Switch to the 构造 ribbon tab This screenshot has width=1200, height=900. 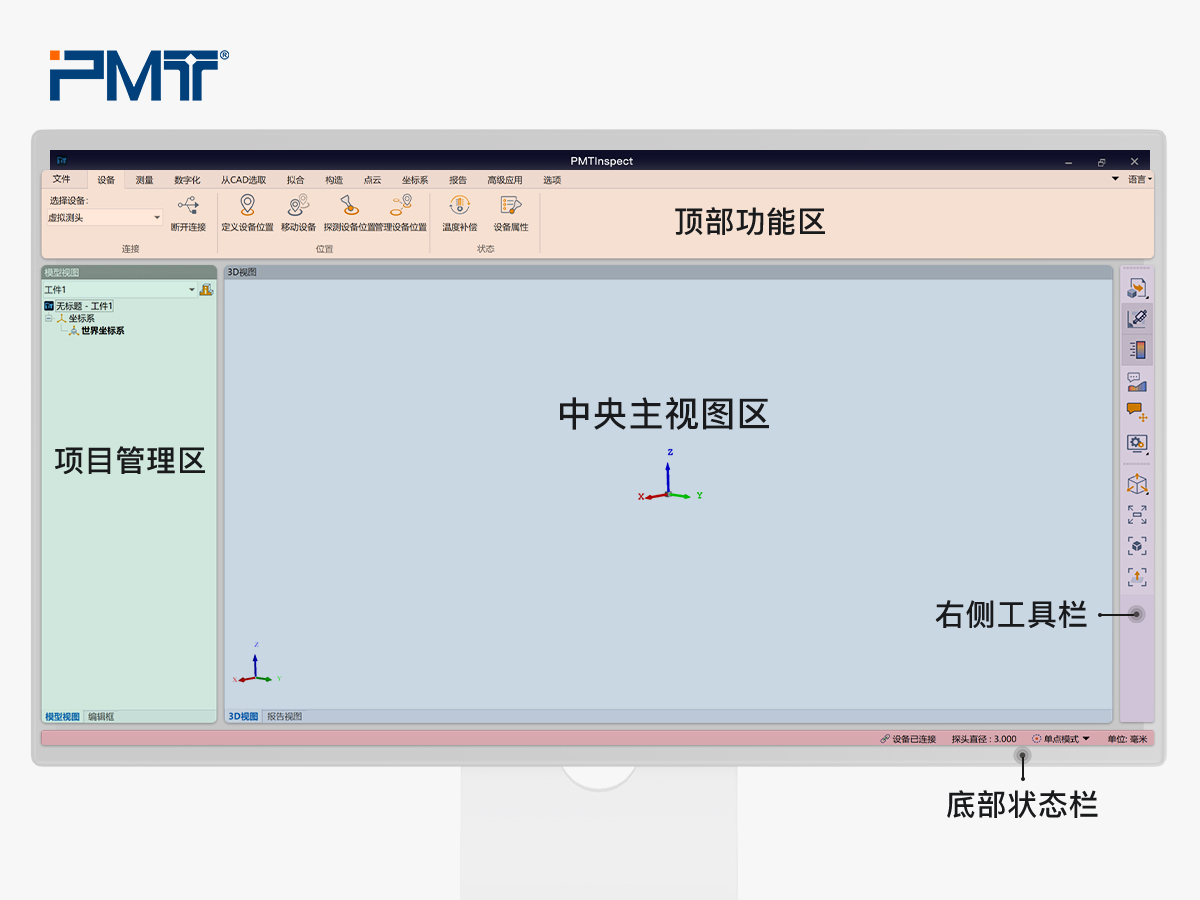pos(334,180)
